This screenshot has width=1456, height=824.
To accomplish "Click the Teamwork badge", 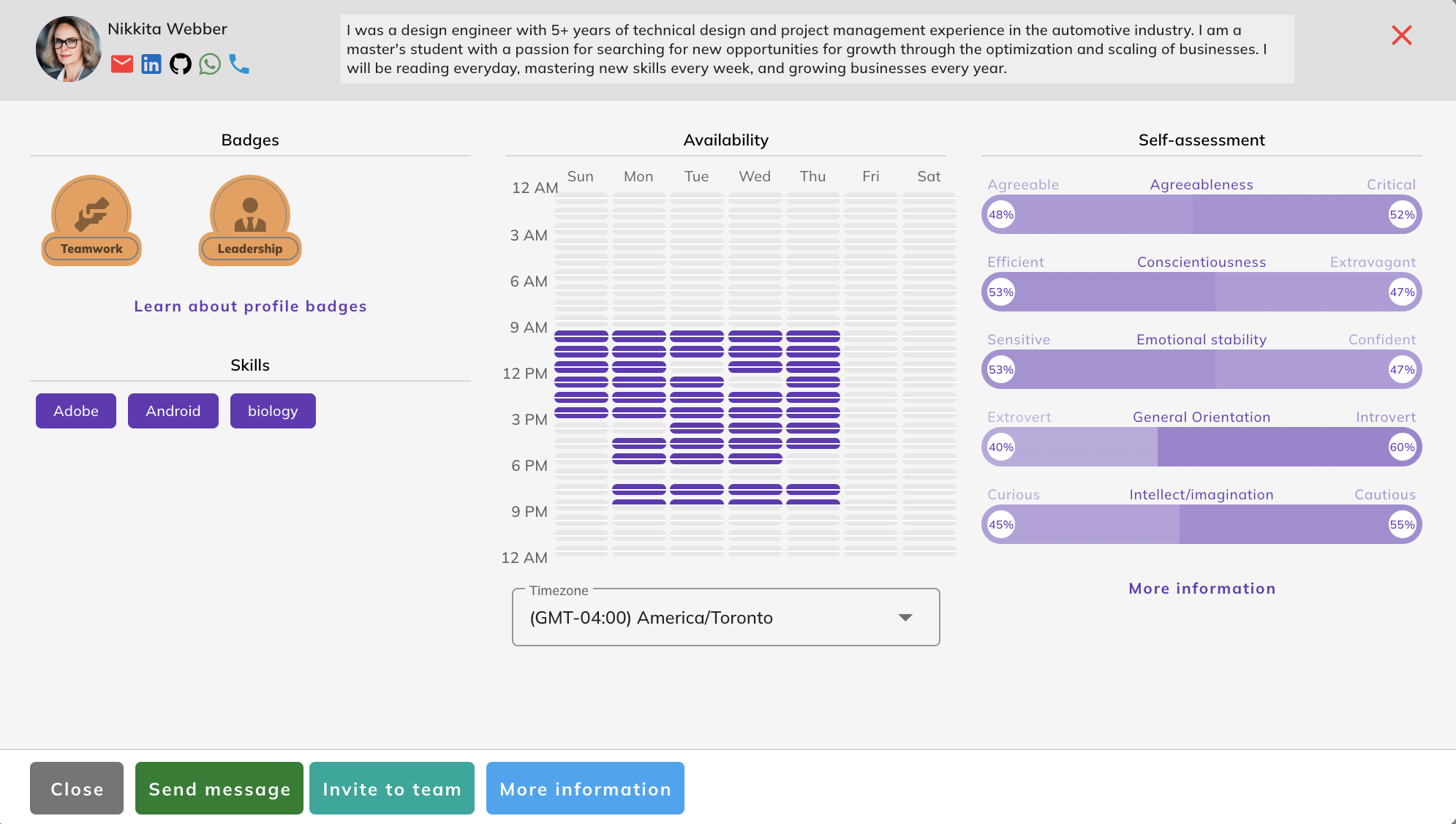I will pos(91,220).
